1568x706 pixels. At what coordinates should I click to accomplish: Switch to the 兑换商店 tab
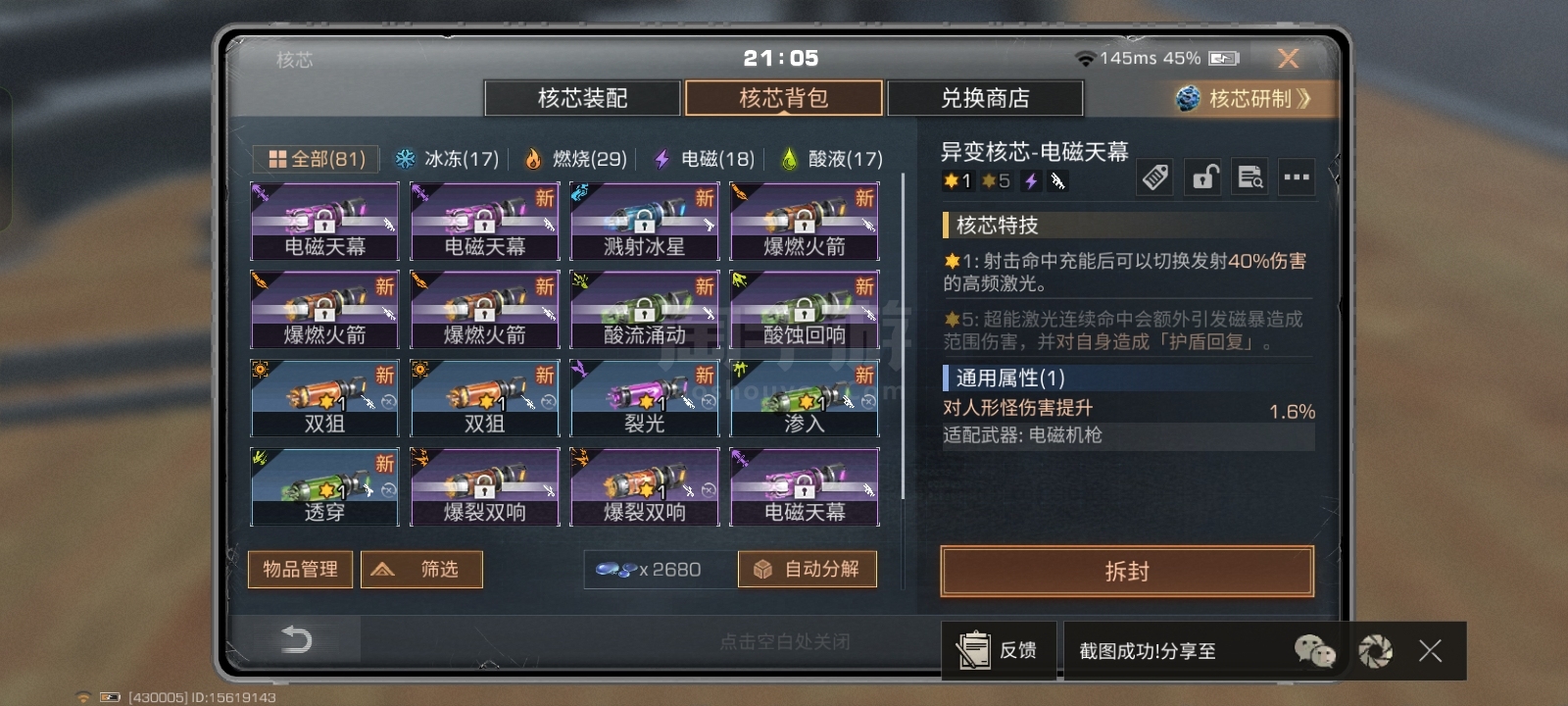coord(985,98)
